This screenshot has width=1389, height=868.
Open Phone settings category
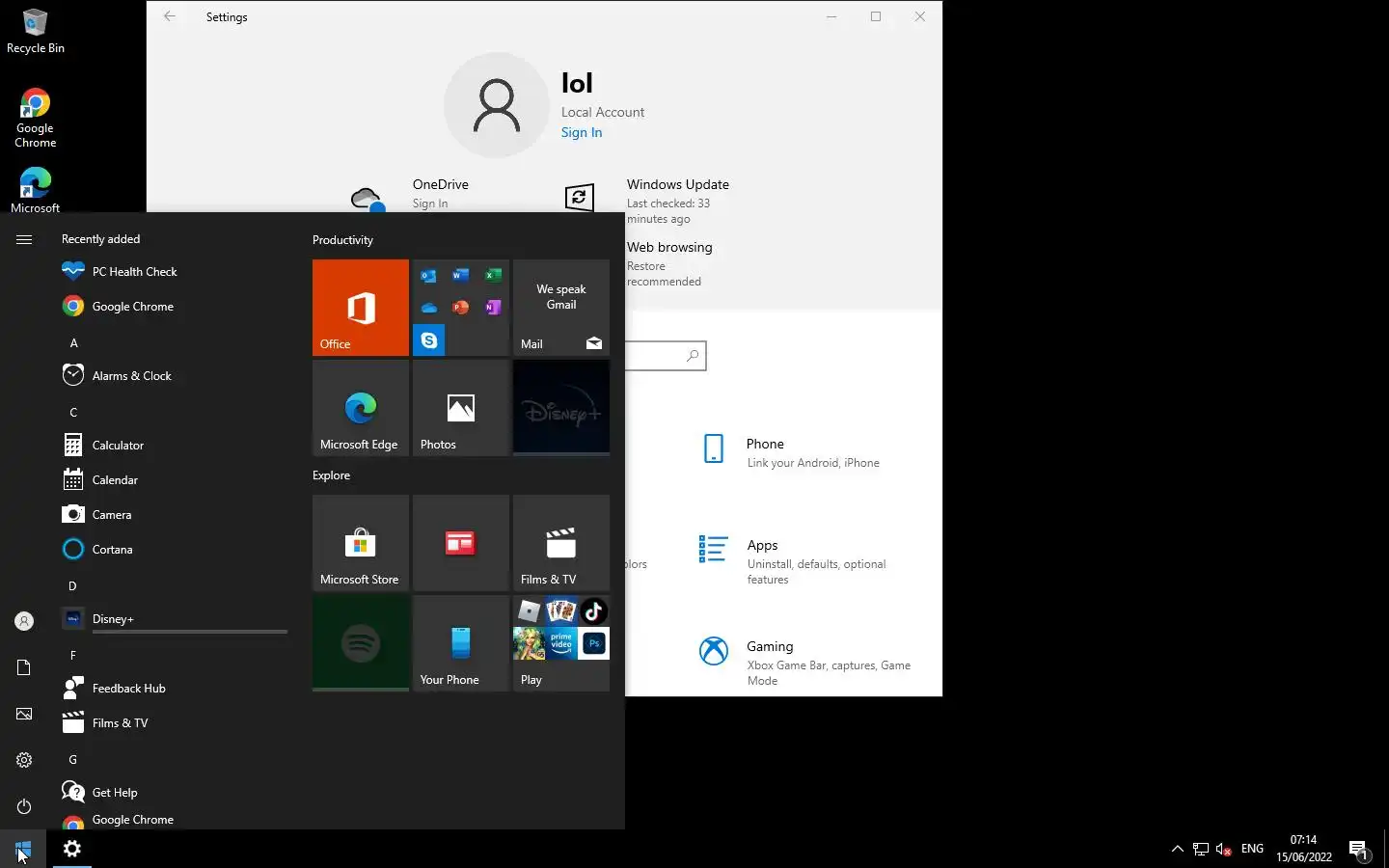point(791,452)
